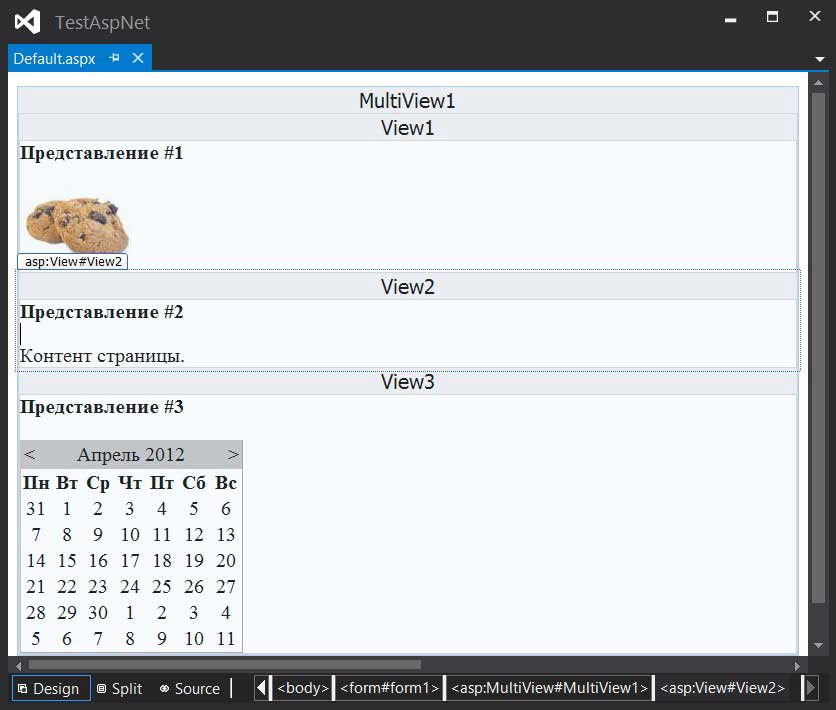Image resolution: width=836 pixels, height=710 pixels.
Task: Switch to Design view
Action: tap(51, 689)
